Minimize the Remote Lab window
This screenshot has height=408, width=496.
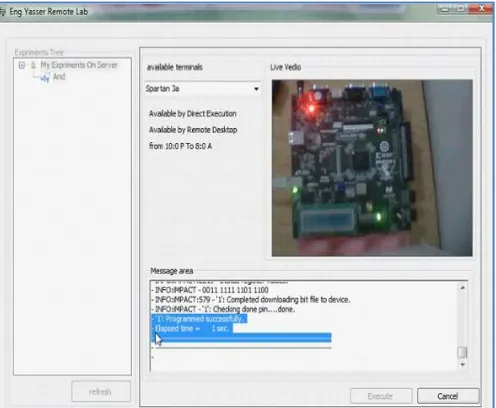(x=445, y=9)
